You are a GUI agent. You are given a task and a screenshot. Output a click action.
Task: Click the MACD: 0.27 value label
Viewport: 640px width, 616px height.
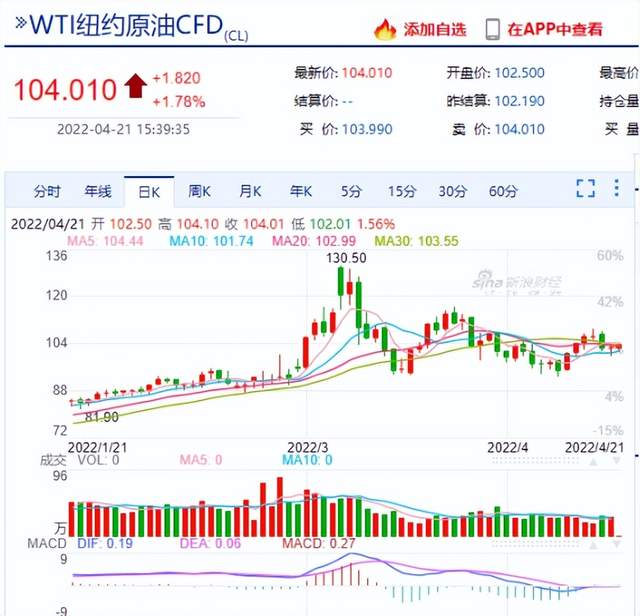coord(318,543)
